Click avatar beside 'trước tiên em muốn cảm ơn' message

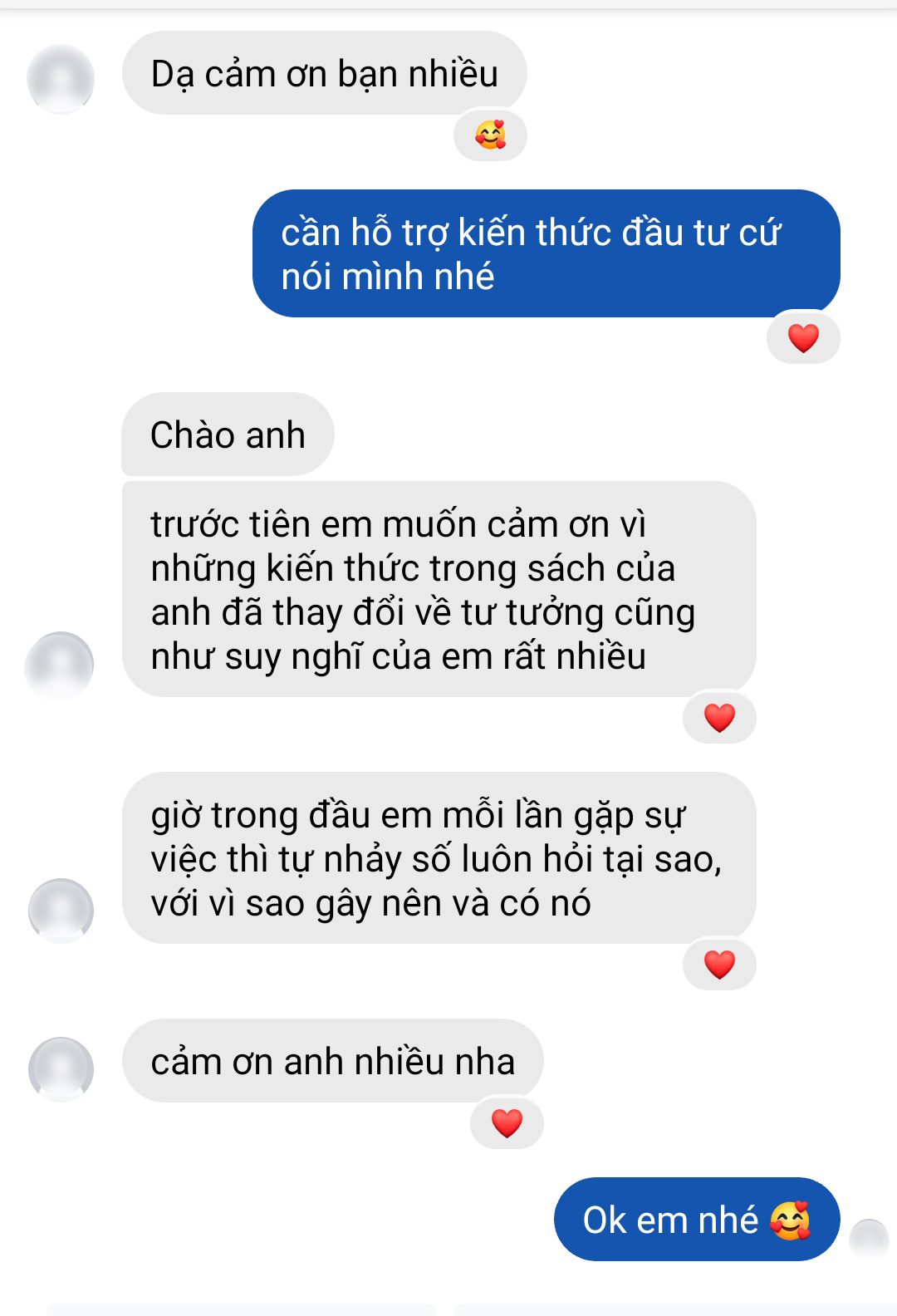click(x=59, y=665)
